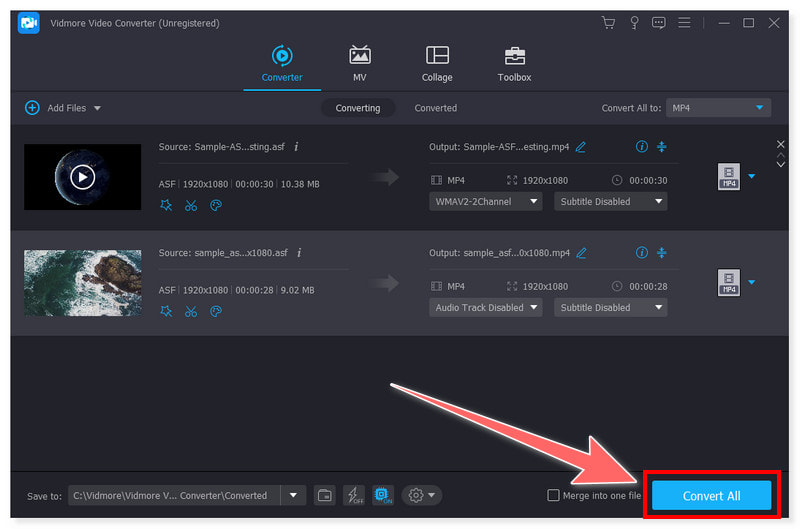Open the MV tab
The height and width of the screenshot is (529, 800).
coord(359,64)
